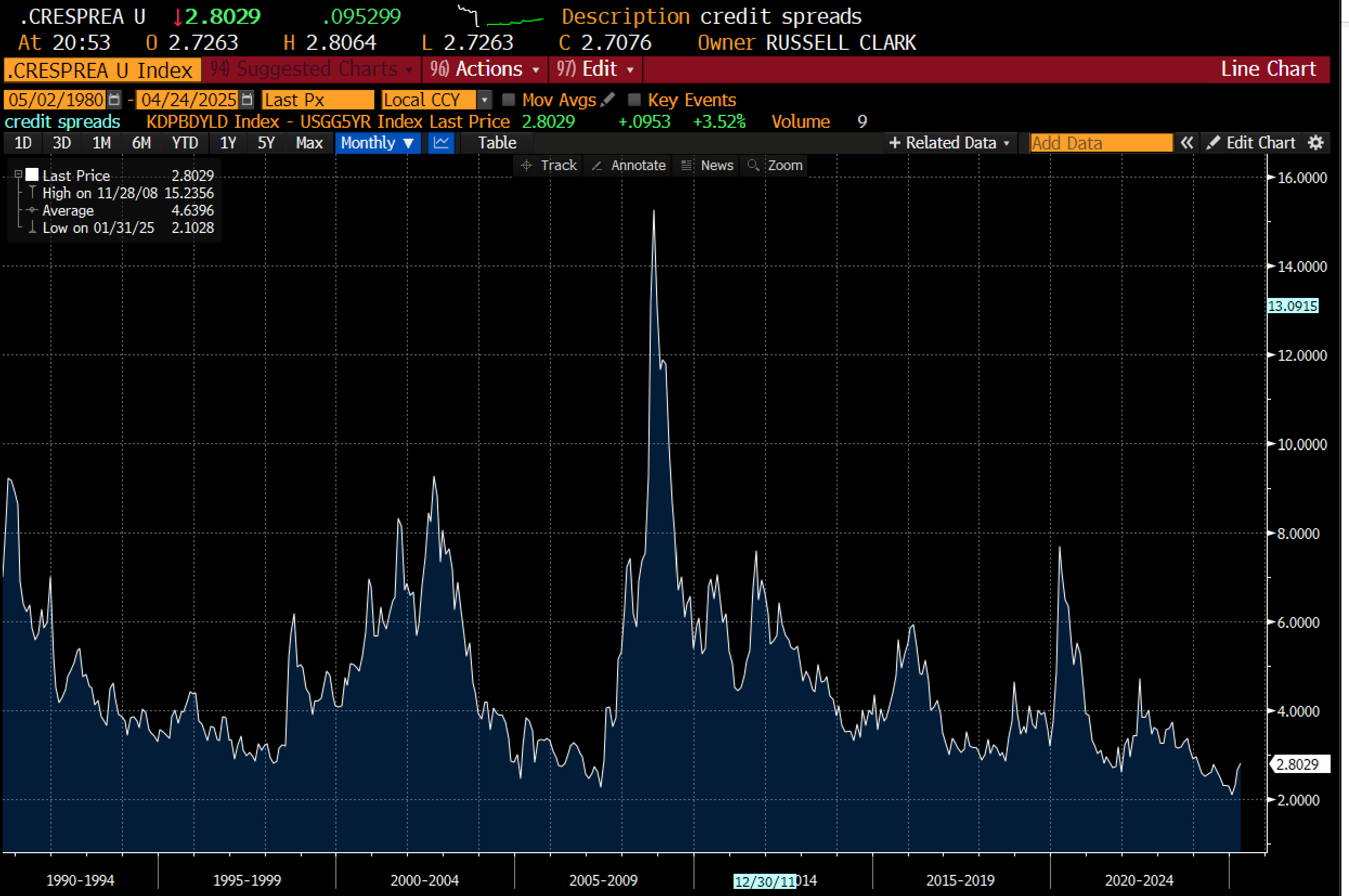The width and height of the screenshot is (1349, 896).
Task: Select the 1Y range tab
Action: tap(228, 143)
